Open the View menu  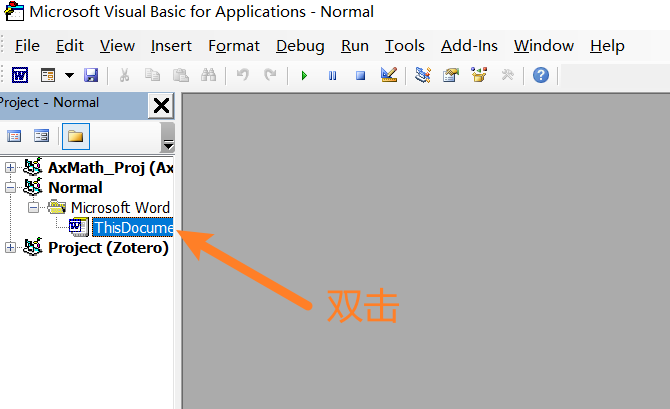tap(117, 46)
